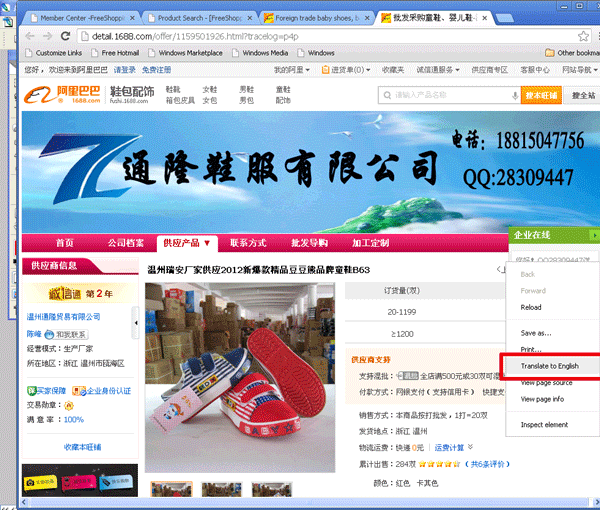Select Translate to English in context menu
Viewport: 600px width, 510px height.
pyautogui.click(x=549, y=366)
